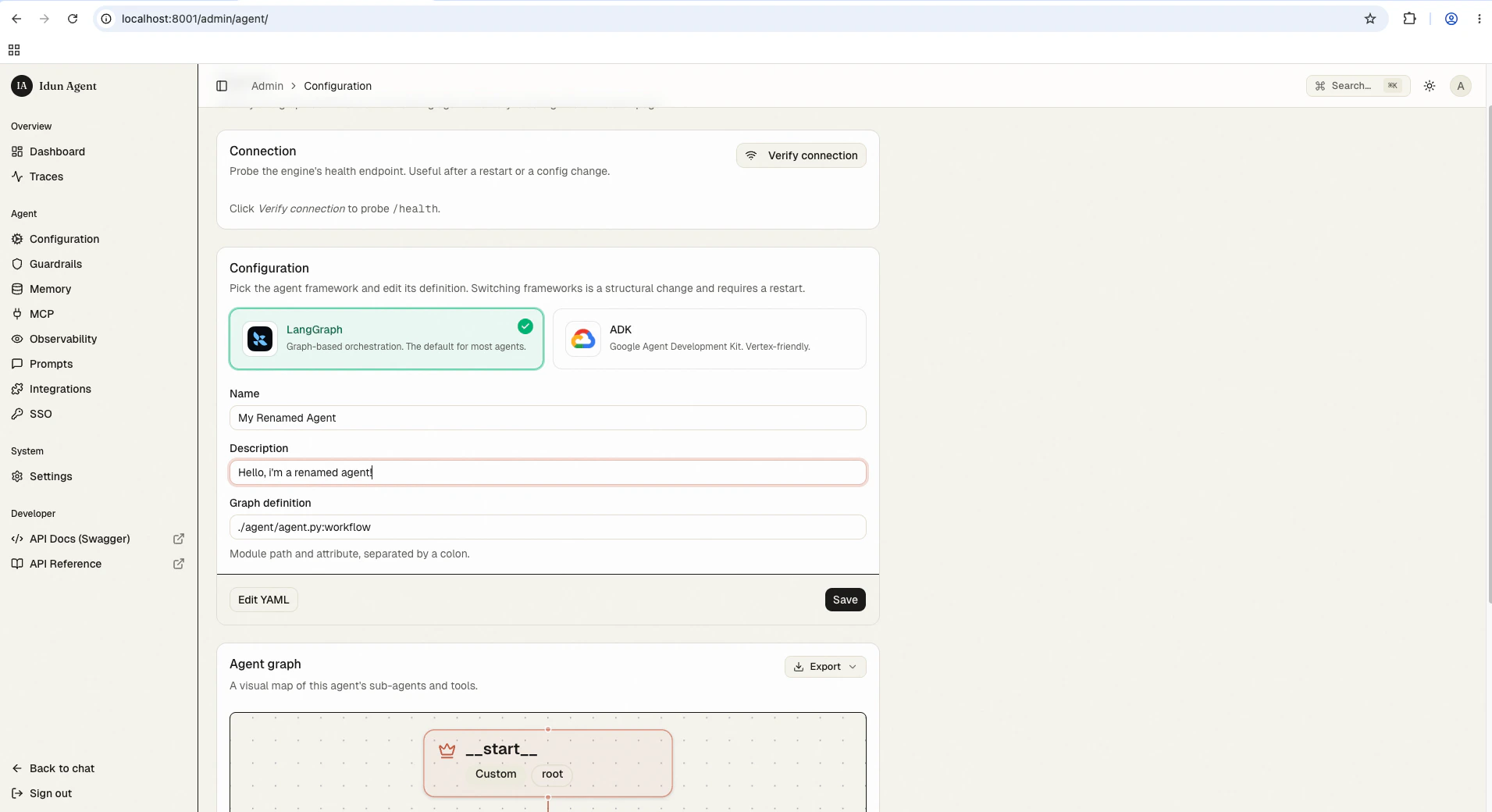Click the Idun Agent logo avatar
This screenshot has height=812, width=1492.
22,86
